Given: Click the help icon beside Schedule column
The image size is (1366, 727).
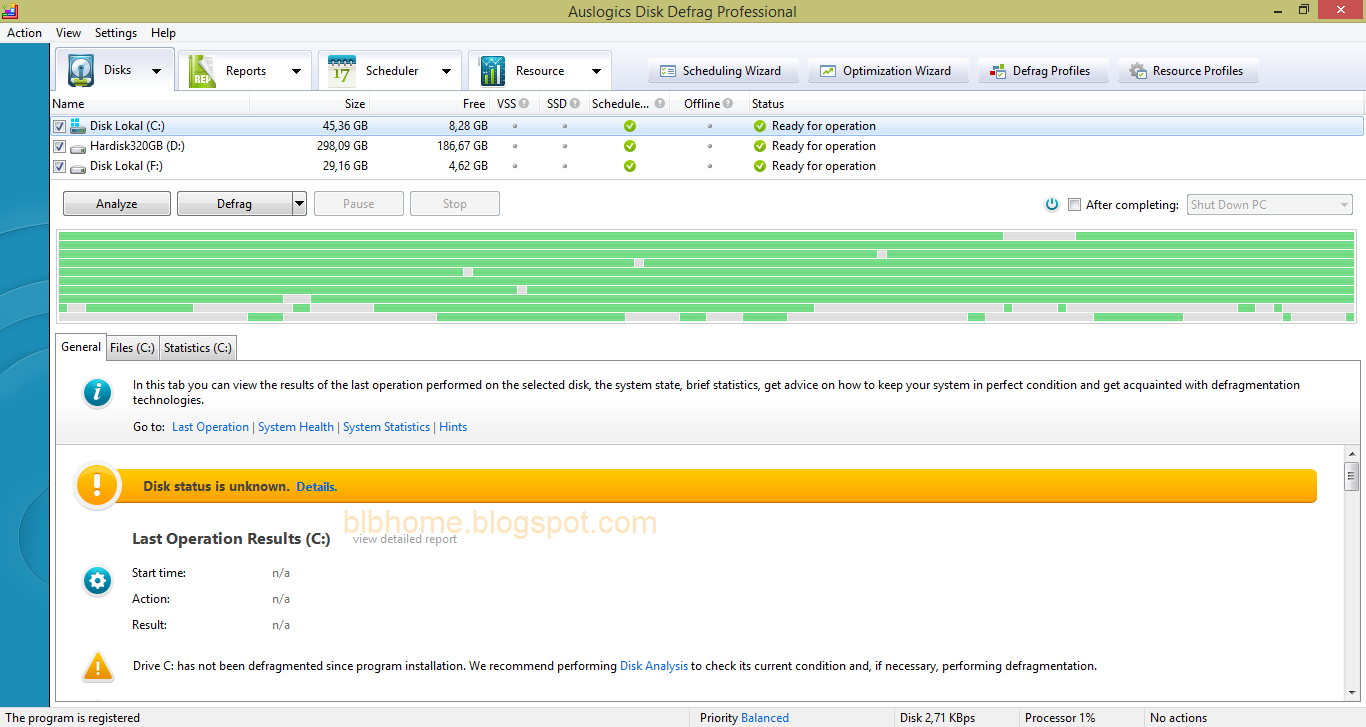Looking at the screenshot, I should pyautogui.click(x=660, y=103).
